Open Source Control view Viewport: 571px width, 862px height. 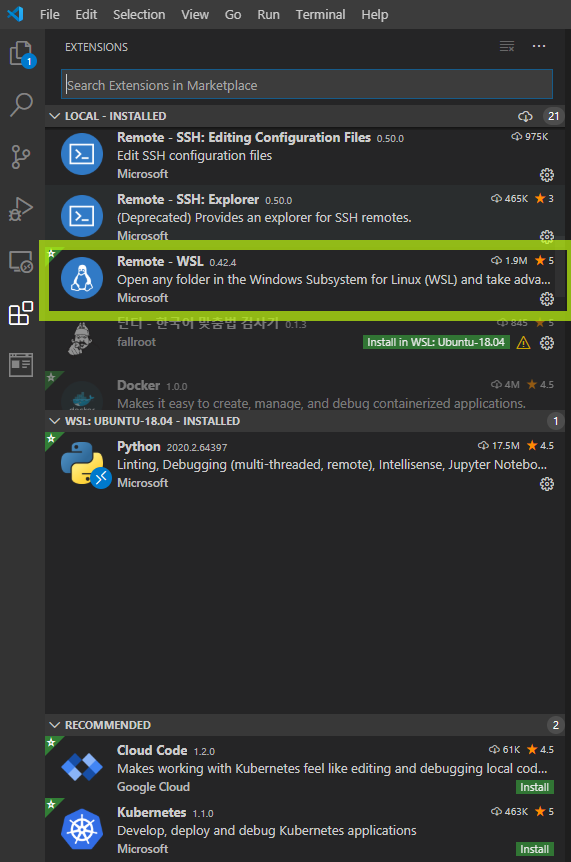21,157
